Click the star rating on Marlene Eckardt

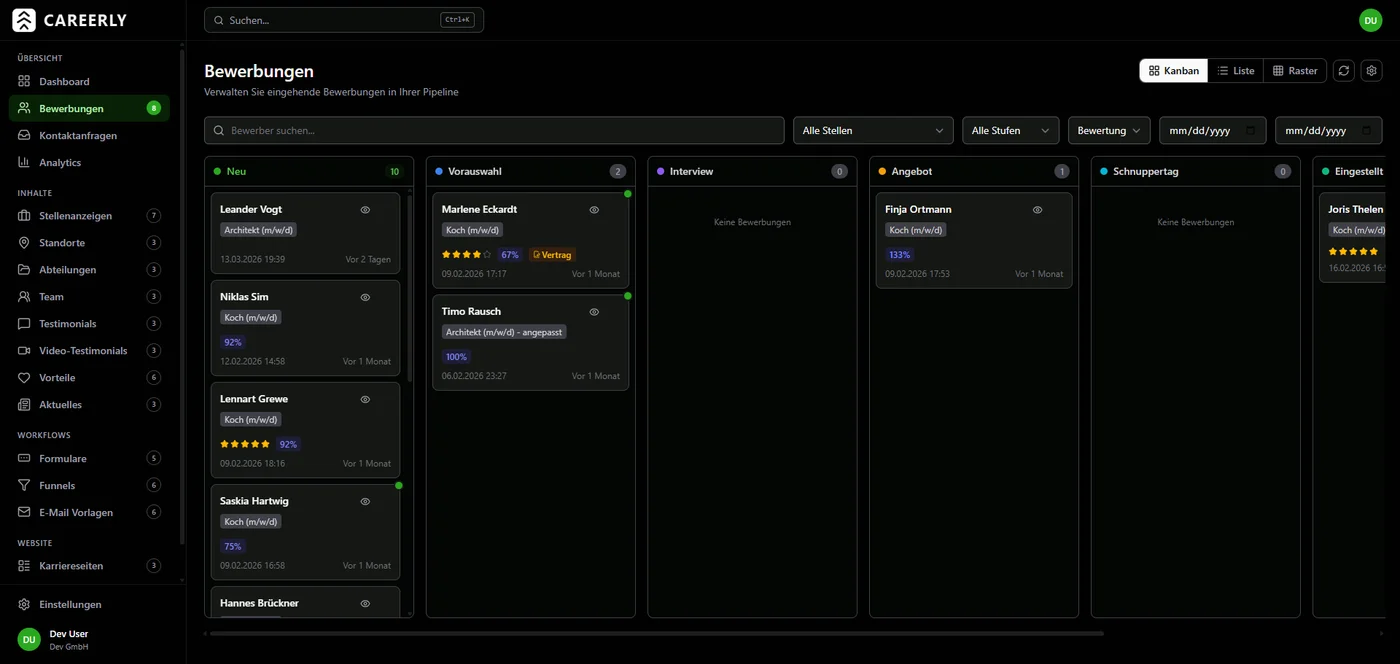(467, 255)
